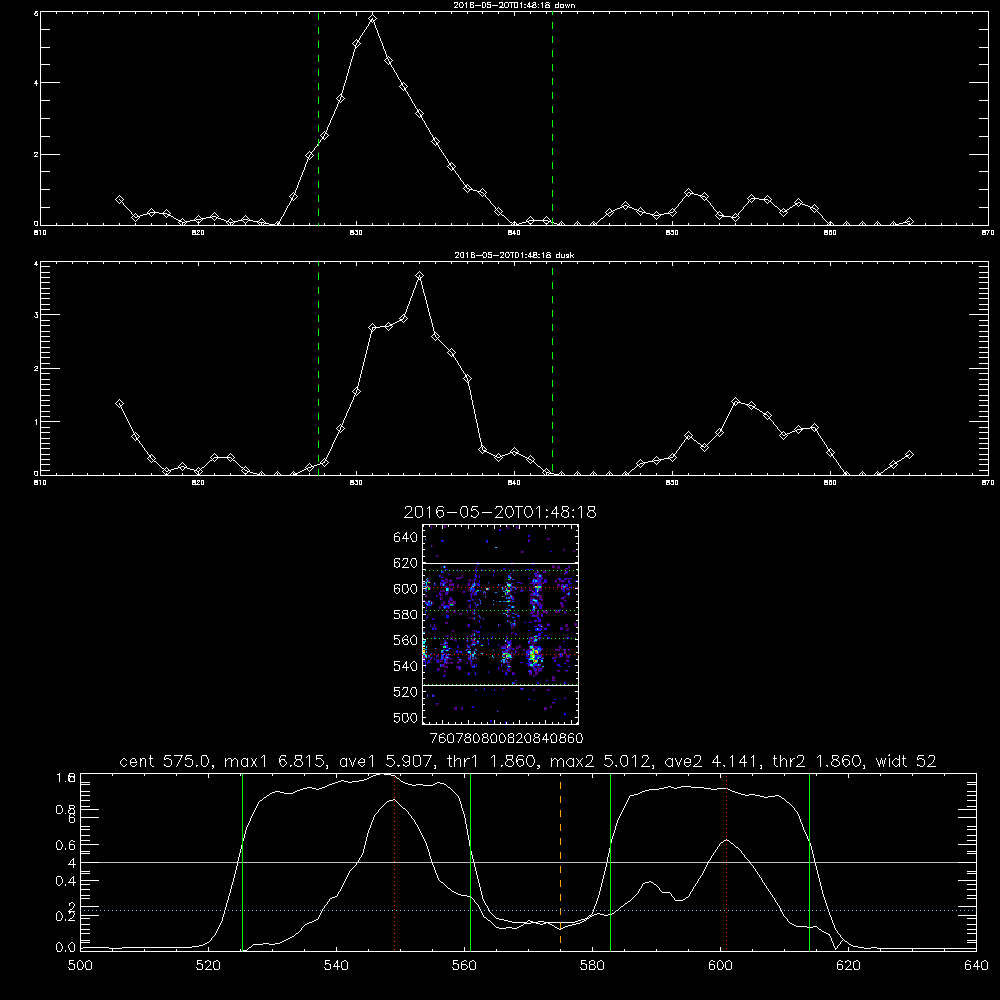
Task: Click the x-axis label '640' of the bottom plot
Action: tap(976, 966)
